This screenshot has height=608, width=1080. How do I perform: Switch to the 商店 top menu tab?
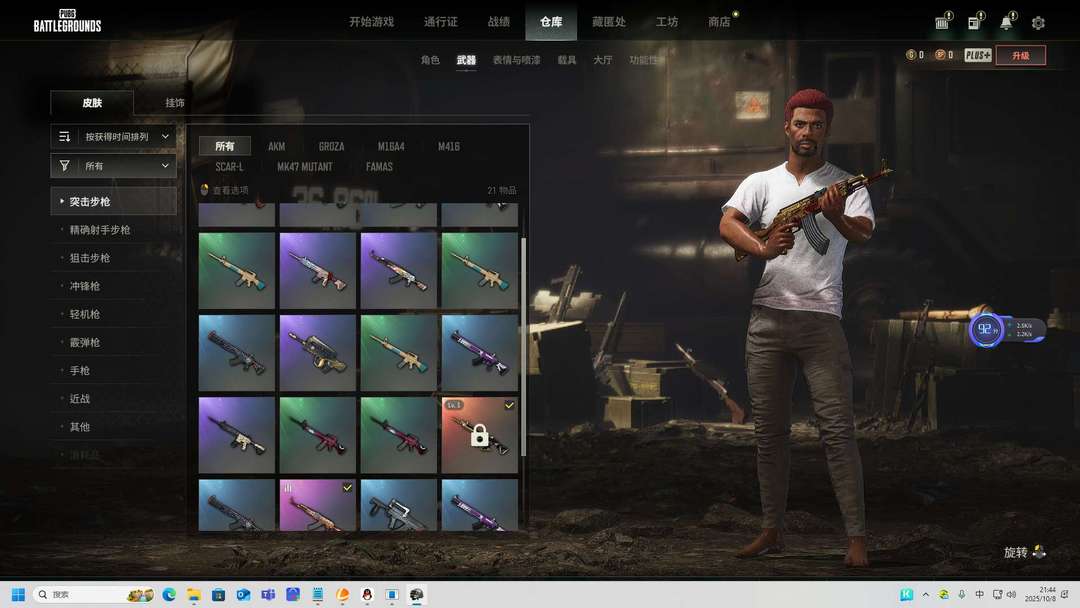[719, 22]
